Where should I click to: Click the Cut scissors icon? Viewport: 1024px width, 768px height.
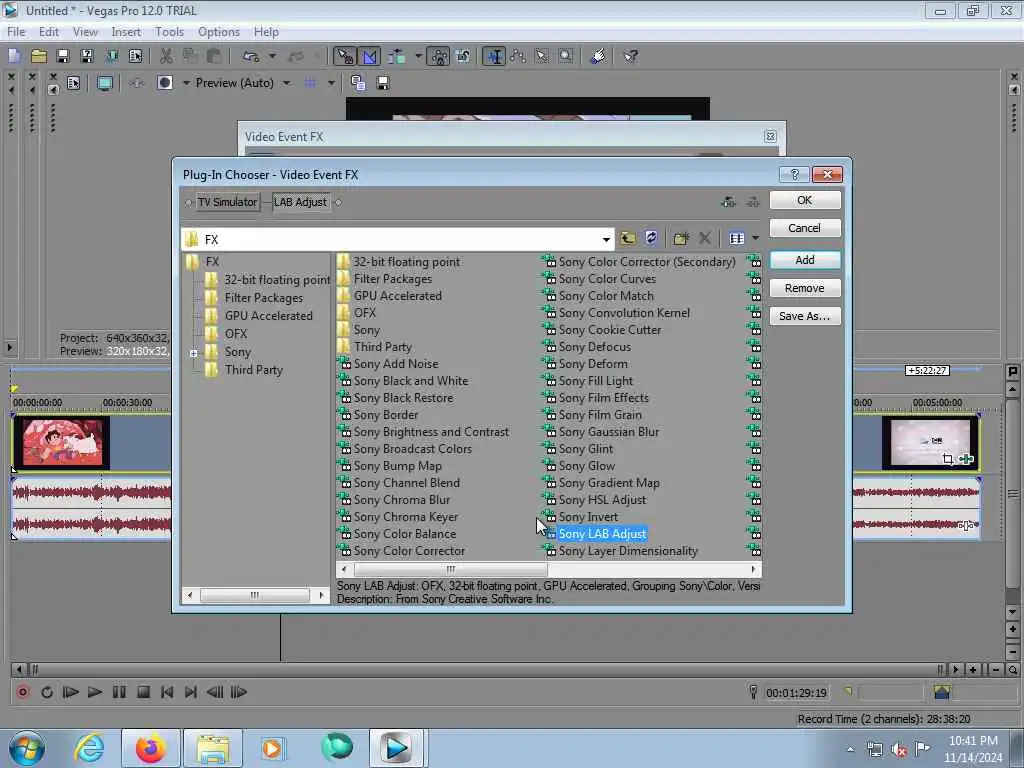(x=167, y=56)
